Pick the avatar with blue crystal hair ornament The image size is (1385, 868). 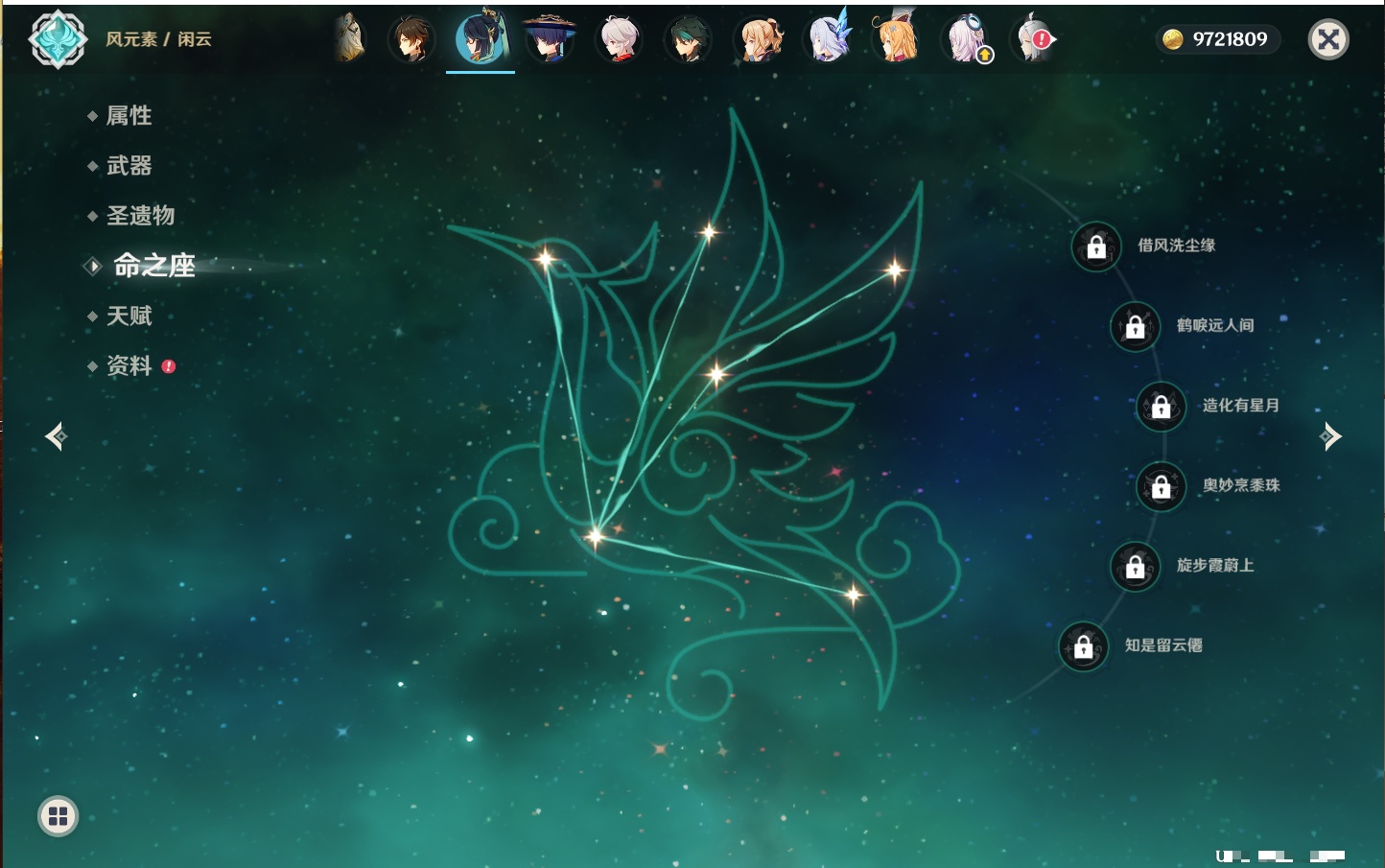[x=828, y=39]
